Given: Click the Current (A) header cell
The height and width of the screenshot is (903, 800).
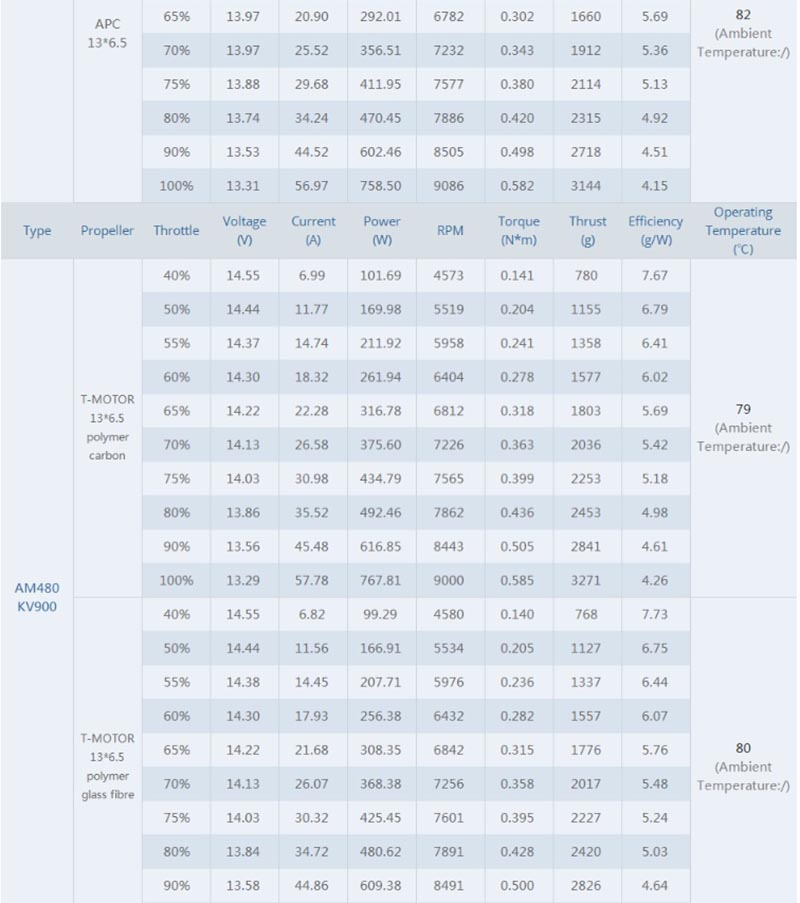Looking at the screenshot, I should click(x=313, y=230).
